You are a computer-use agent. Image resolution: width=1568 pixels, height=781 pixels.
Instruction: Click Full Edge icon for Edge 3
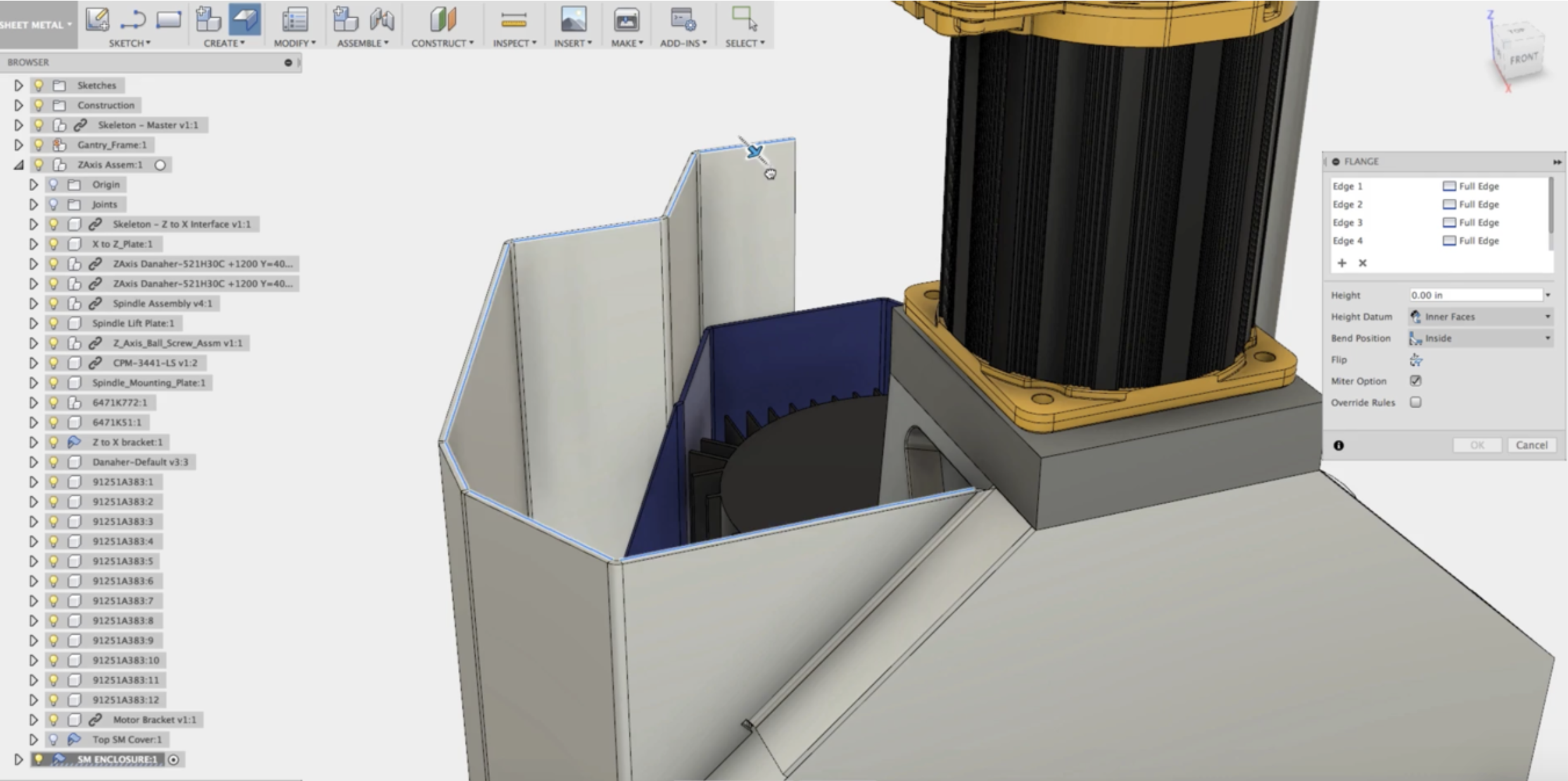coord(1449,223)
